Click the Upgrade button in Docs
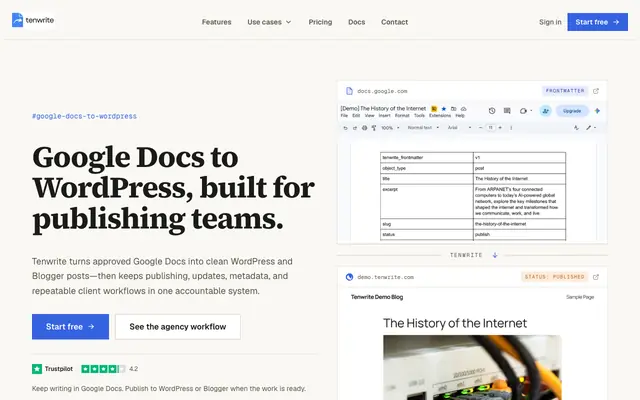This screenshot has width=640, height=400. (x=572, y=111)
